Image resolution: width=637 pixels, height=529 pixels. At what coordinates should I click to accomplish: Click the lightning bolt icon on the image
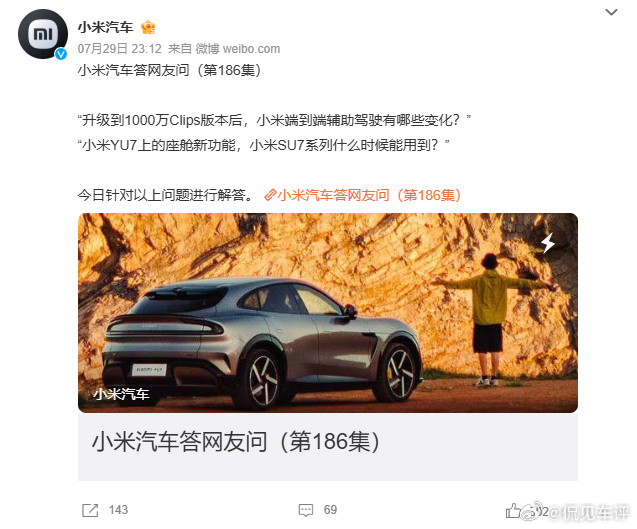[x=548, y=243]
